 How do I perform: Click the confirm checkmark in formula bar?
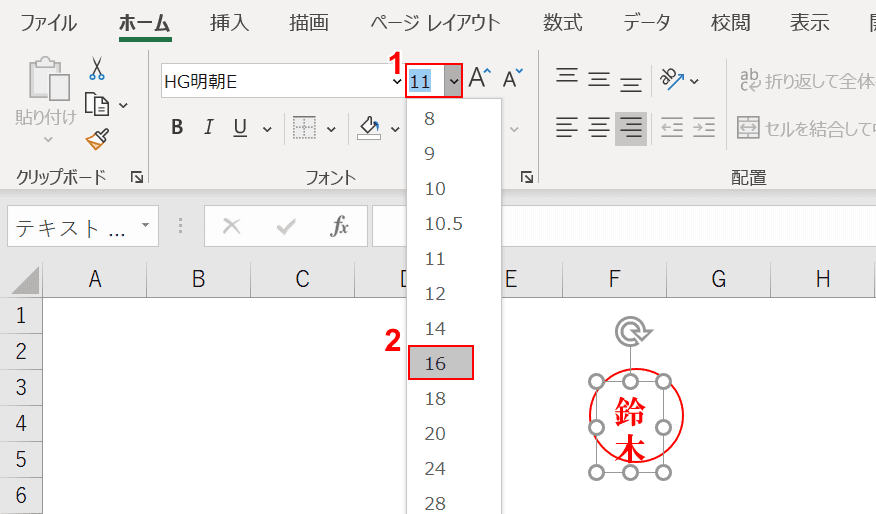[x=285, y=226]
